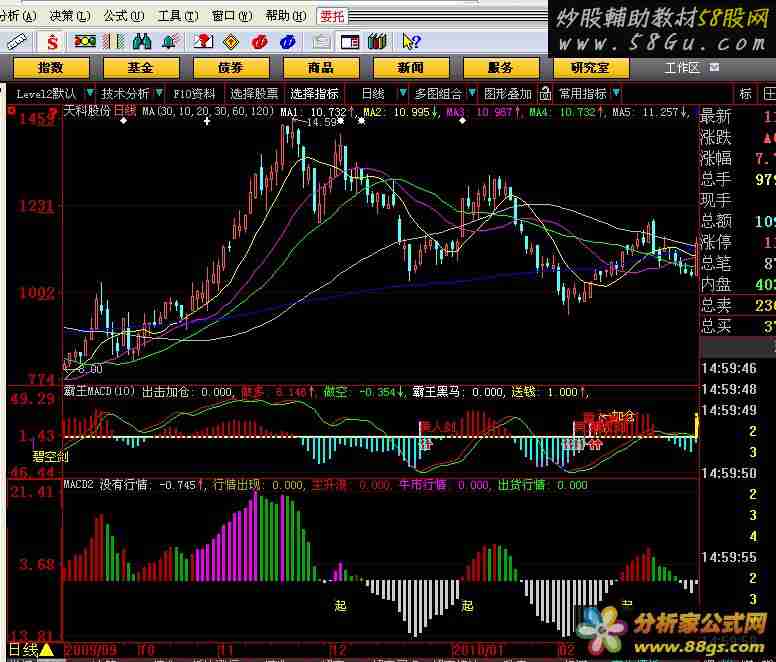Screen dimensions: 776x662
Task: Click the 基金 yellow button
Action: 141,68
